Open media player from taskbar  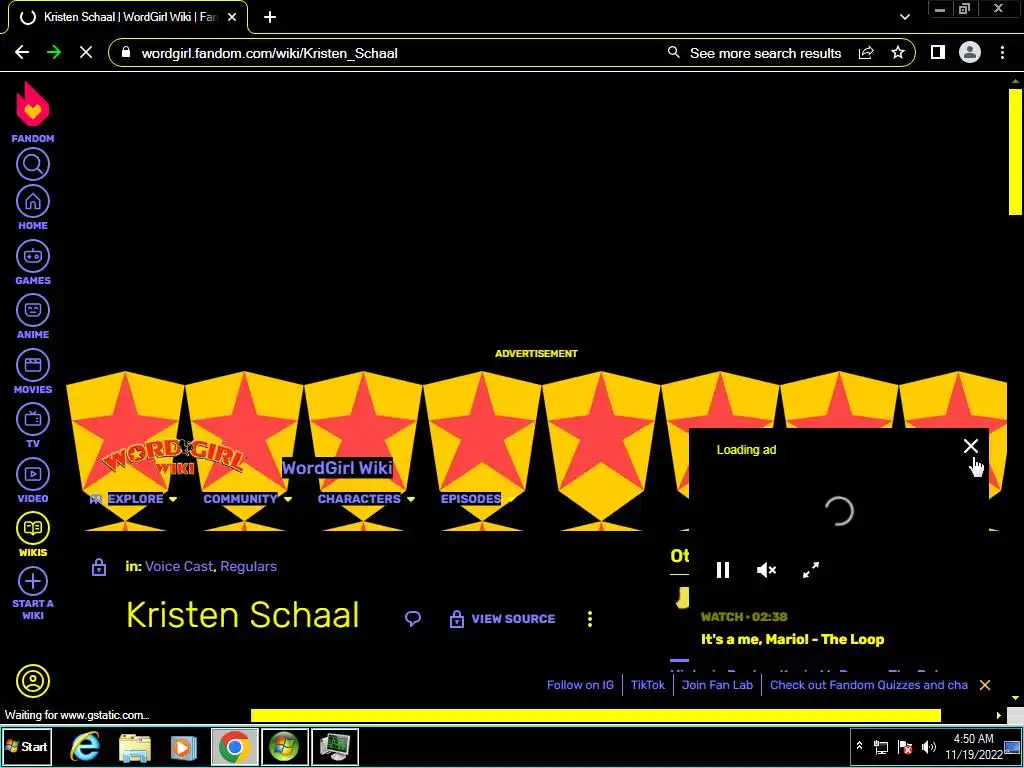click(184, 746)
